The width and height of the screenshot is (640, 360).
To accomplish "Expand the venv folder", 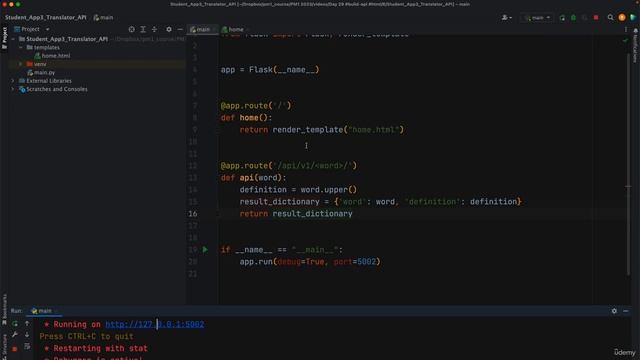I will coord(21,64).
